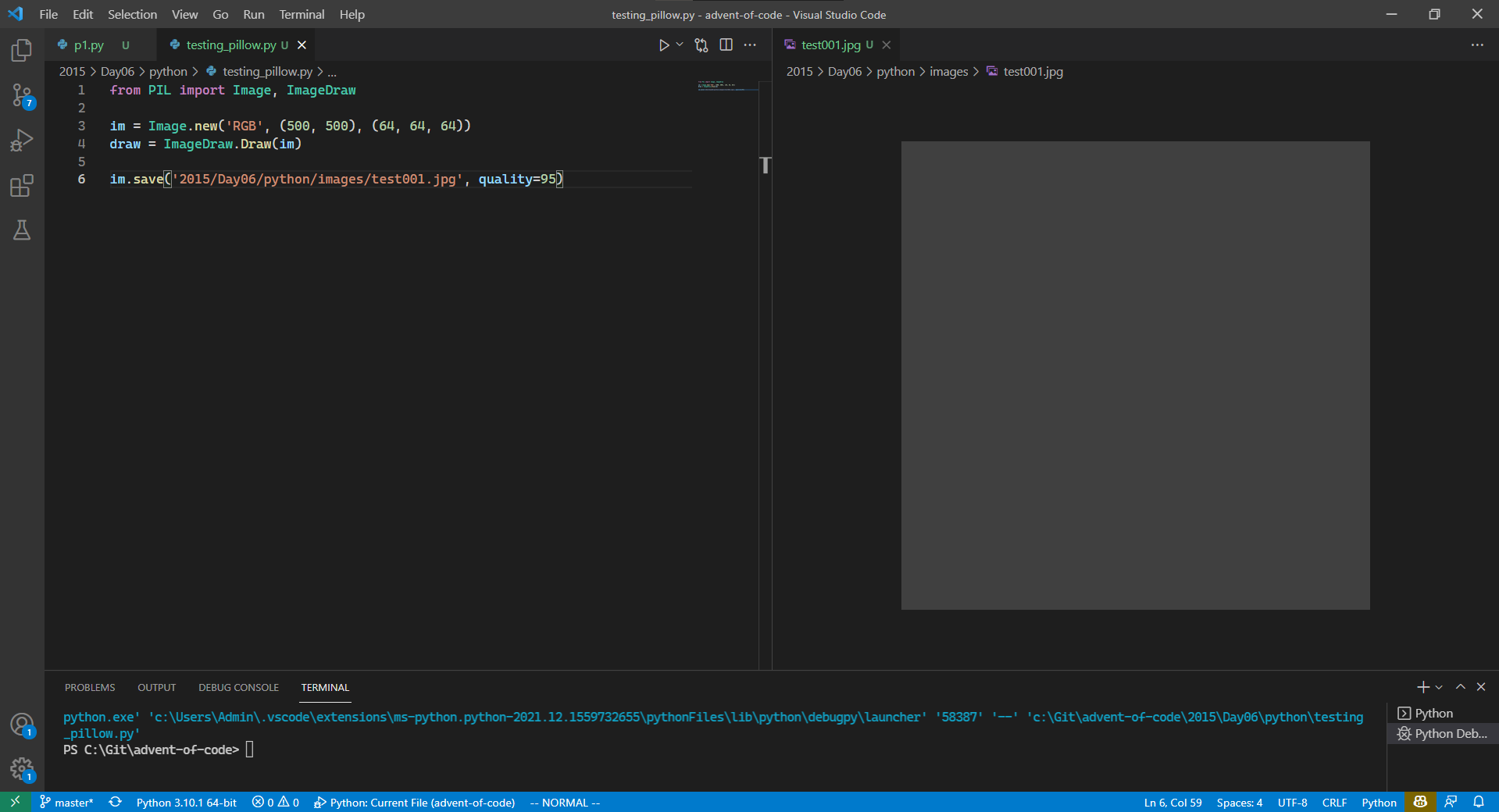
Task: Select the test001.jpg preview tab
Action: pyautogui.click(x=831, y=45)
